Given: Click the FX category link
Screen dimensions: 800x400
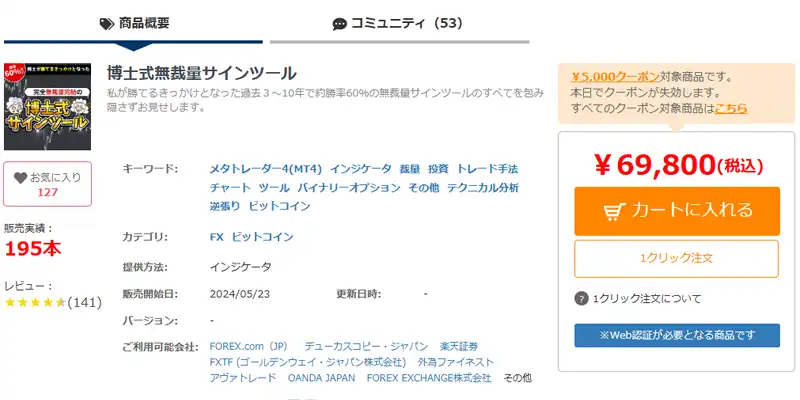Looking at the screenshot, I should pos(217,237).
